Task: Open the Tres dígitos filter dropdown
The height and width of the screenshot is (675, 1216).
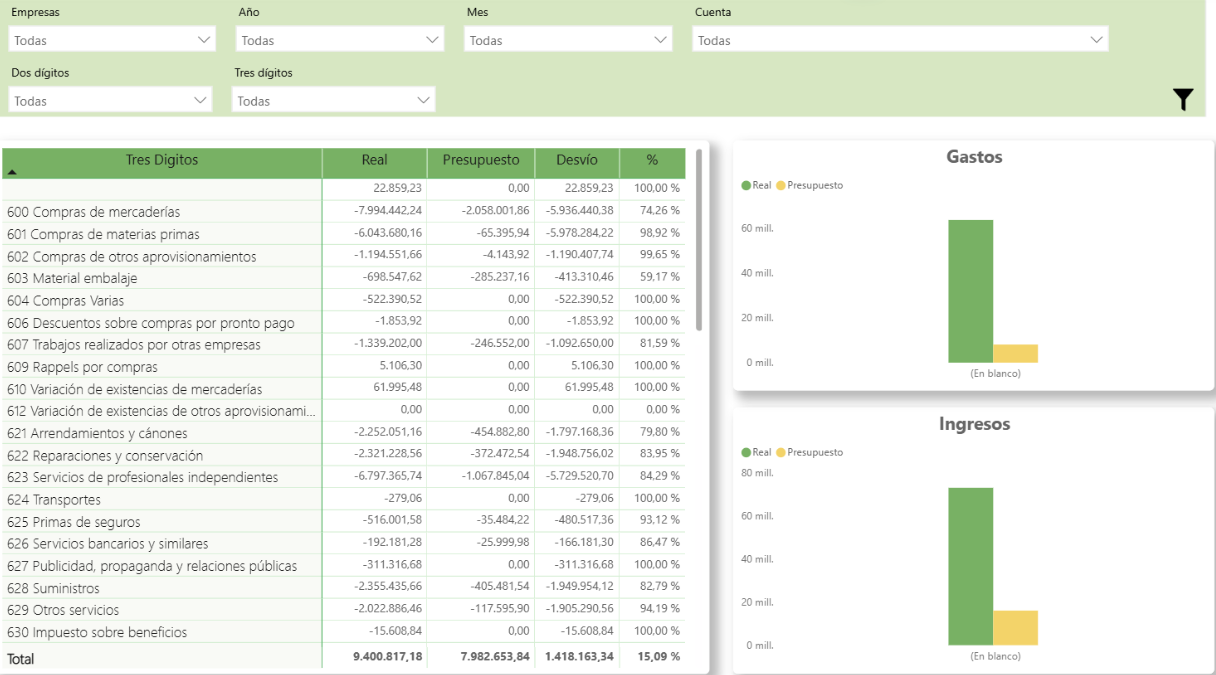Action: (x=333, y=100)
